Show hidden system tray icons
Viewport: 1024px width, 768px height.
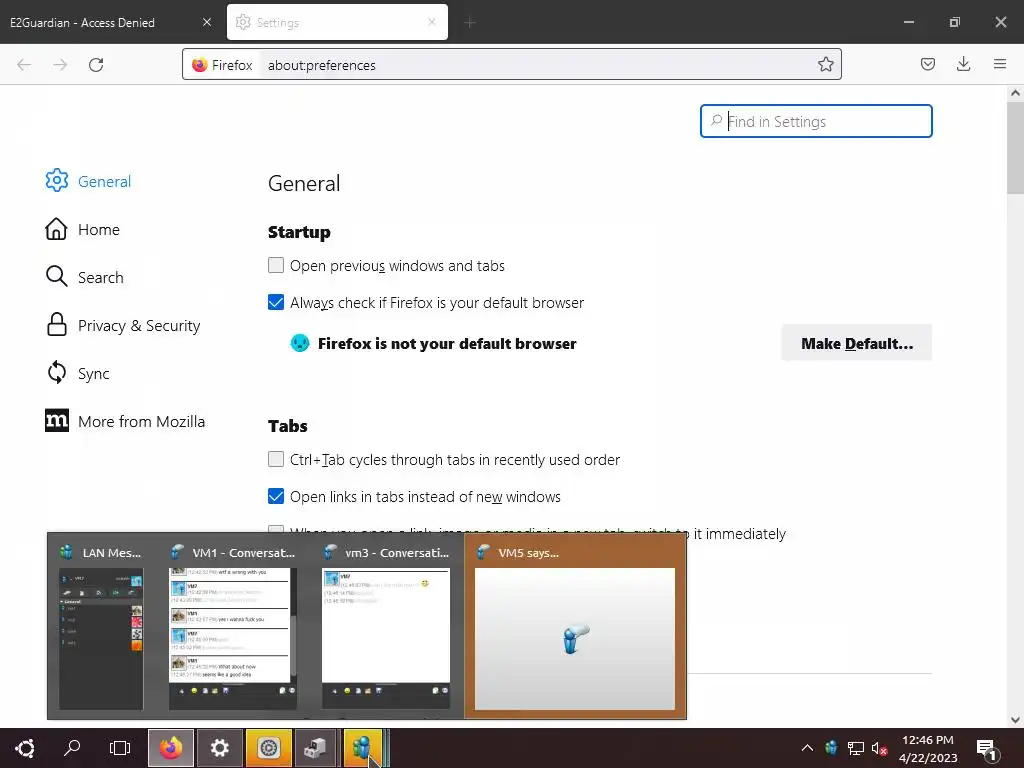[x=807, y=748]
